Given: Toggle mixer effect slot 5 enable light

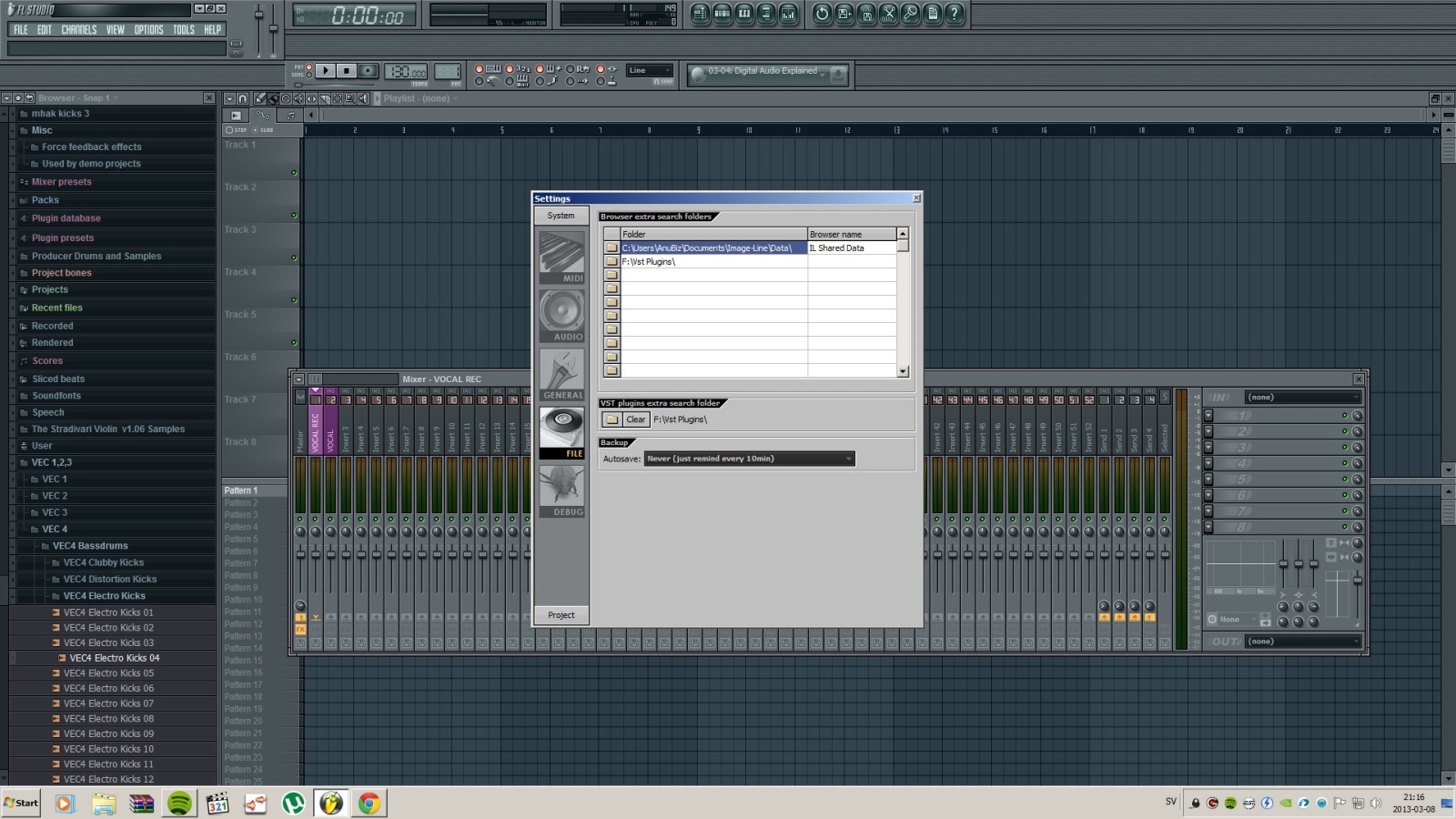Looking at the screenshot, I should [1344, 480].
